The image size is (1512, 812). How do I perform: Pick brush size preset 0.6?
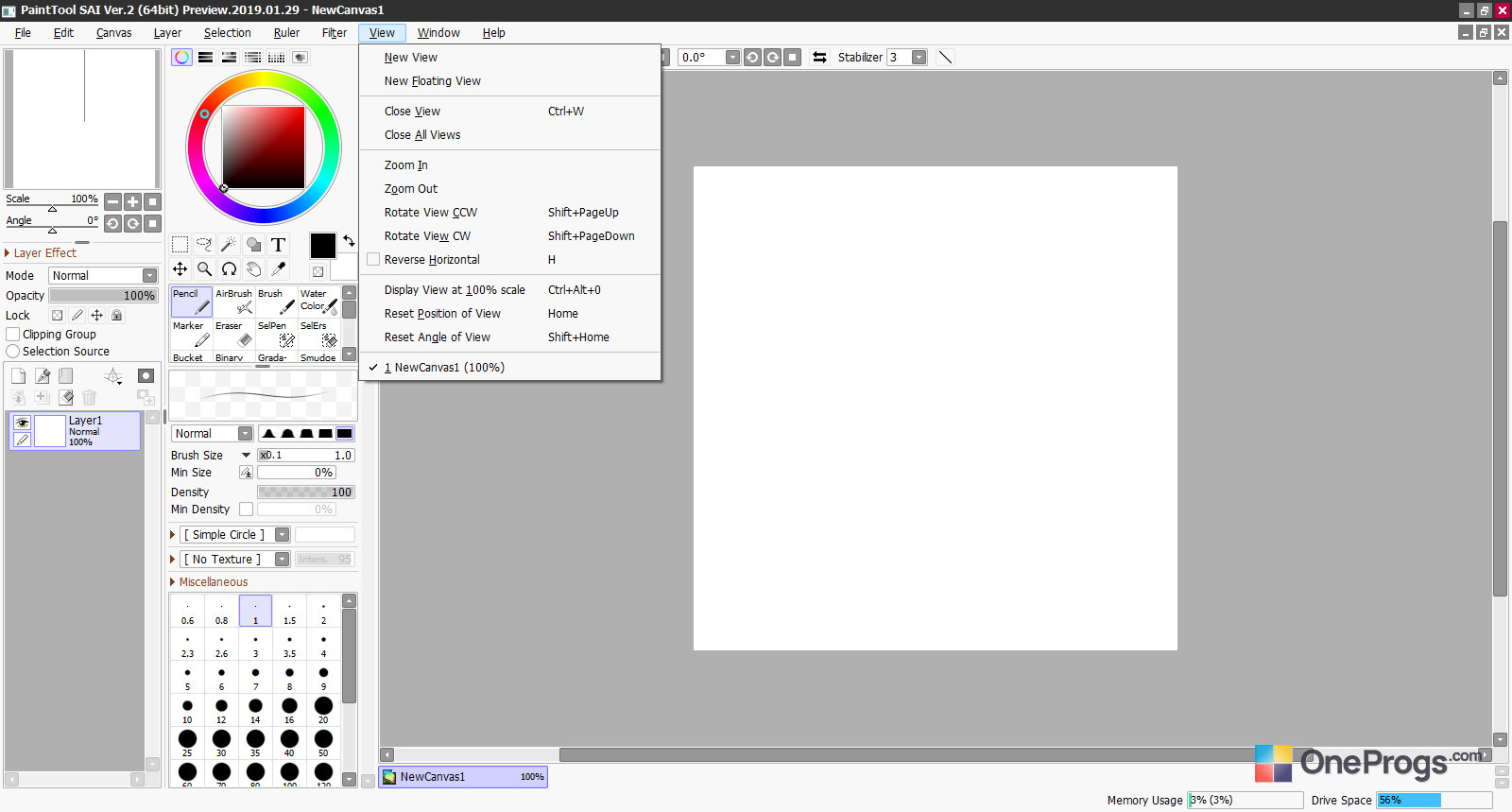coord(187,611)
